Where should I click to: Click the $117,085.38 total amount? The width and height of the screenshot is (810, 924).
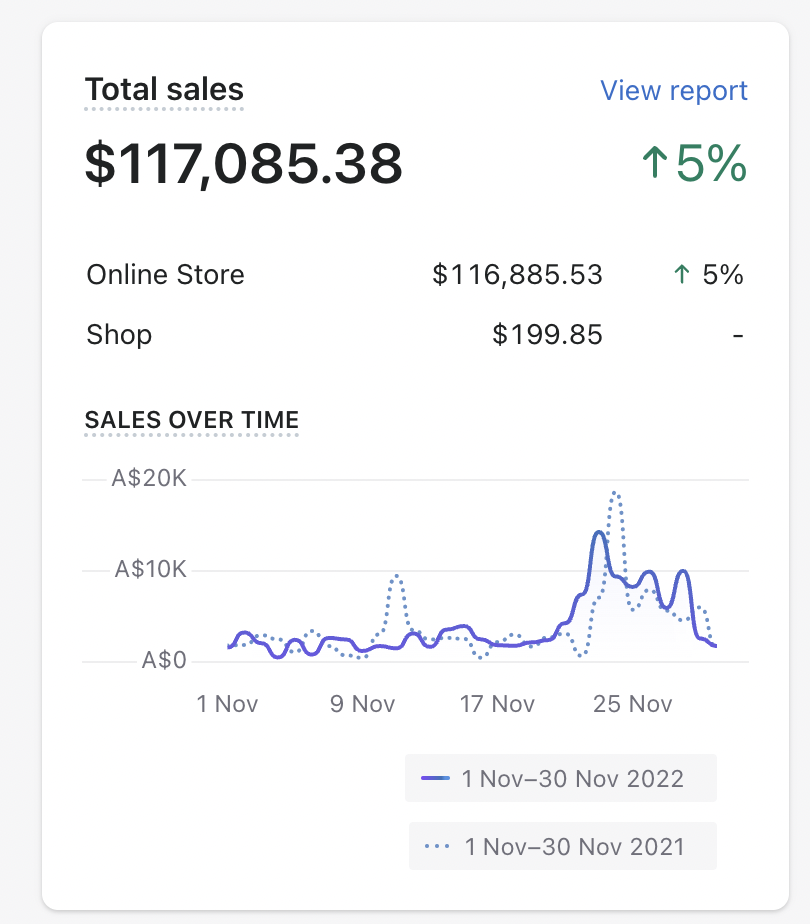[243, 164]
